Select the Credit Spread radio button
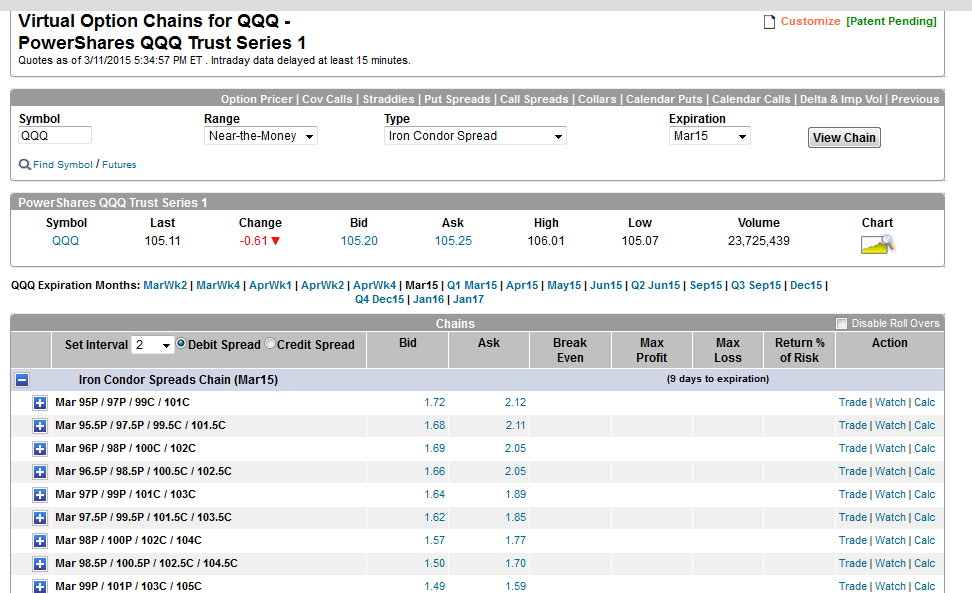The width and height of the screenshot is (972, 593). coord(270,344)
